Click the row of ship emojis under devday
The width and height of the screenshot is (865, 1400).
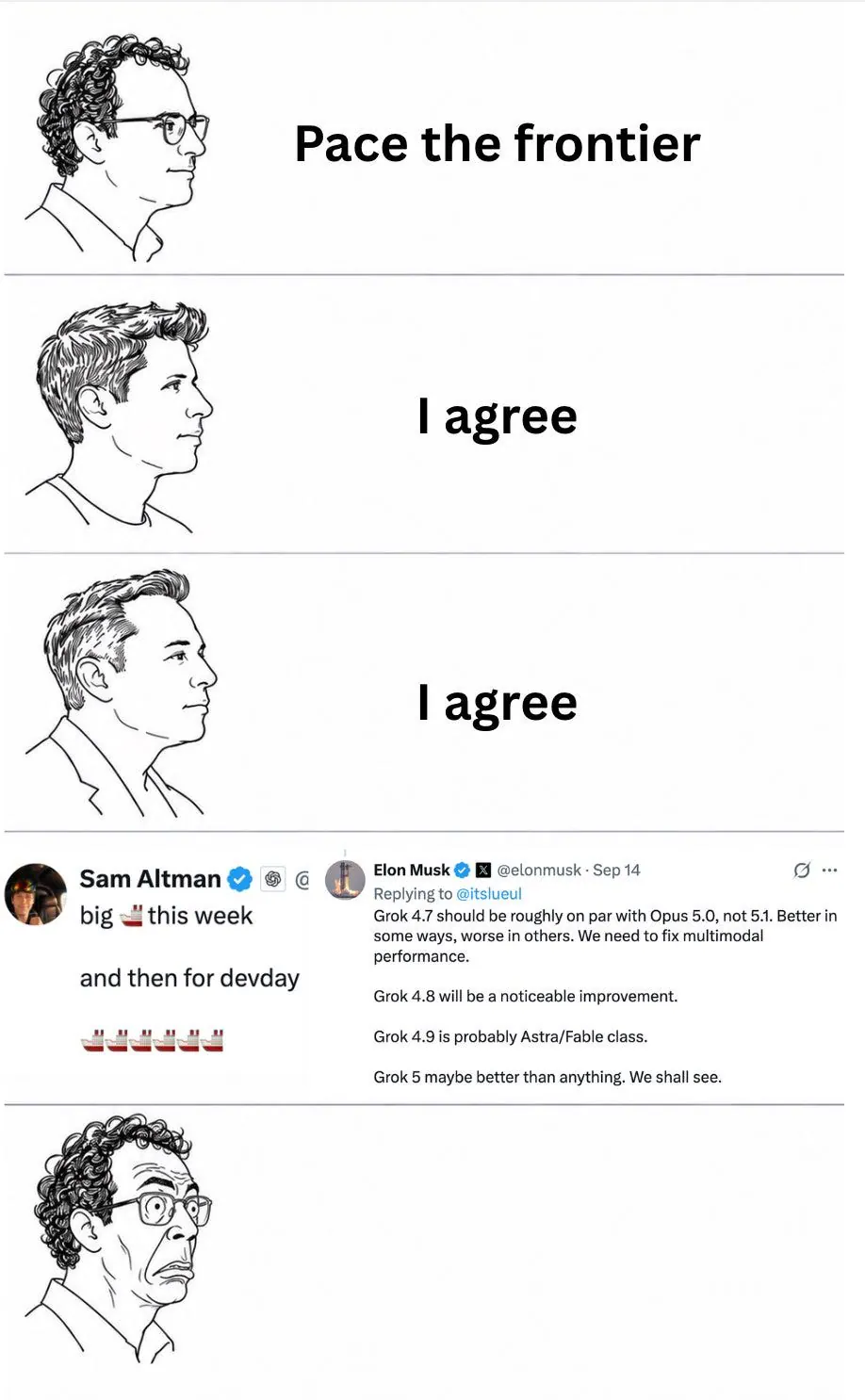tap(153, 1040)
